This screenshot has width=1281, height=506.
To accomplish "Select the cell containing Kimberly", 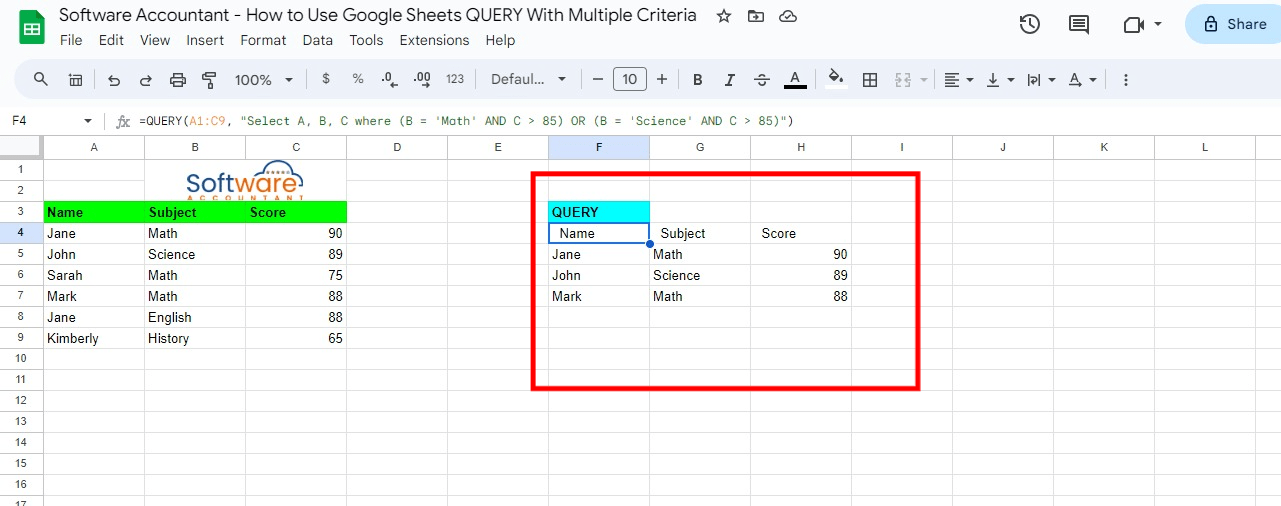I will 94,338.
